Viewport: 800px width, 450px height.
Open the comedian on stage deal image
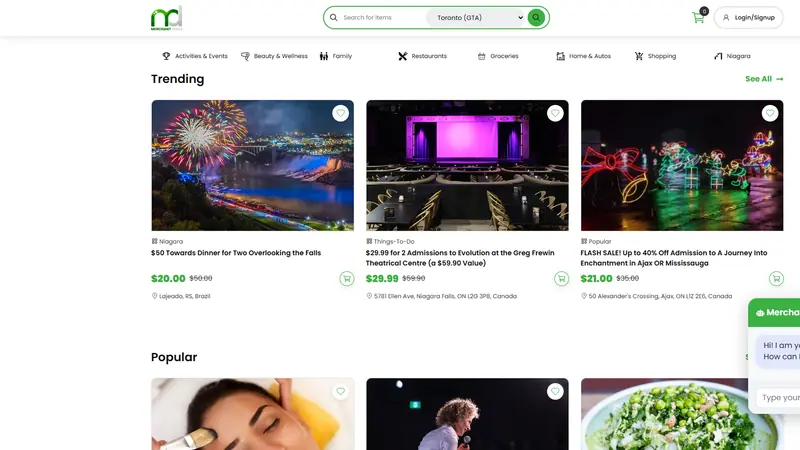(x=467, y=414)
